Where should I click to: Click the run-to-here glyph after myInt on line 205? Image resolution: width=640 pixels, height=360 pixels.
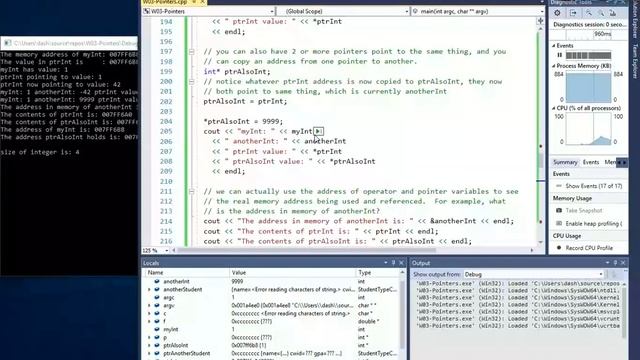[318, 131]
